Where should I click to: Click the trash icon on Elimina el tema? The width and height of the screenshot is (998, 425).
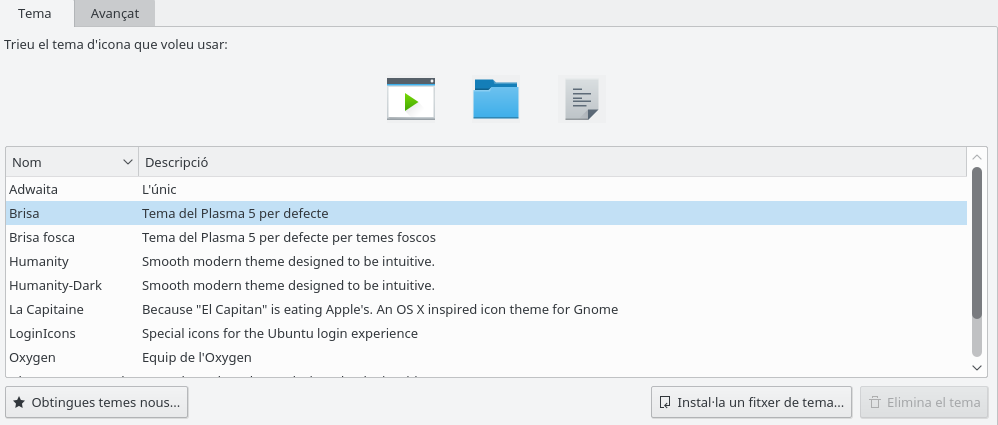tap(875, 403)
